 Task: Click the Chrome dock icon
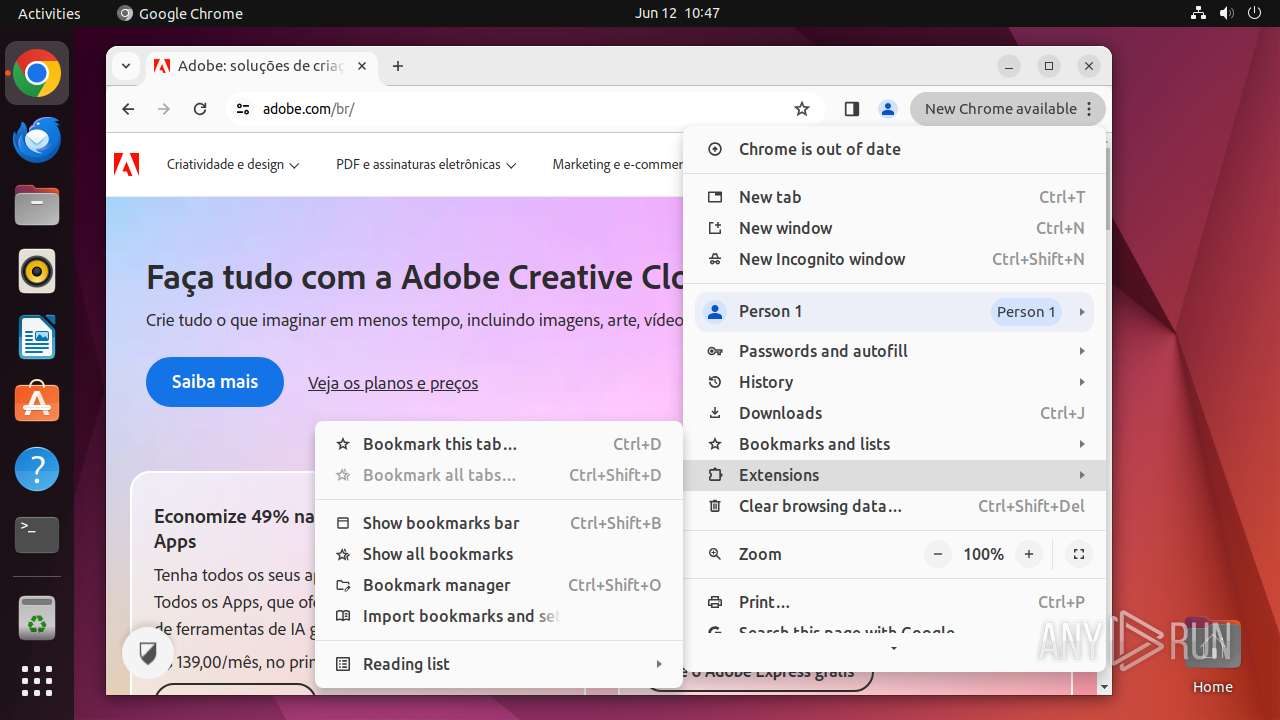coord(37,74)
